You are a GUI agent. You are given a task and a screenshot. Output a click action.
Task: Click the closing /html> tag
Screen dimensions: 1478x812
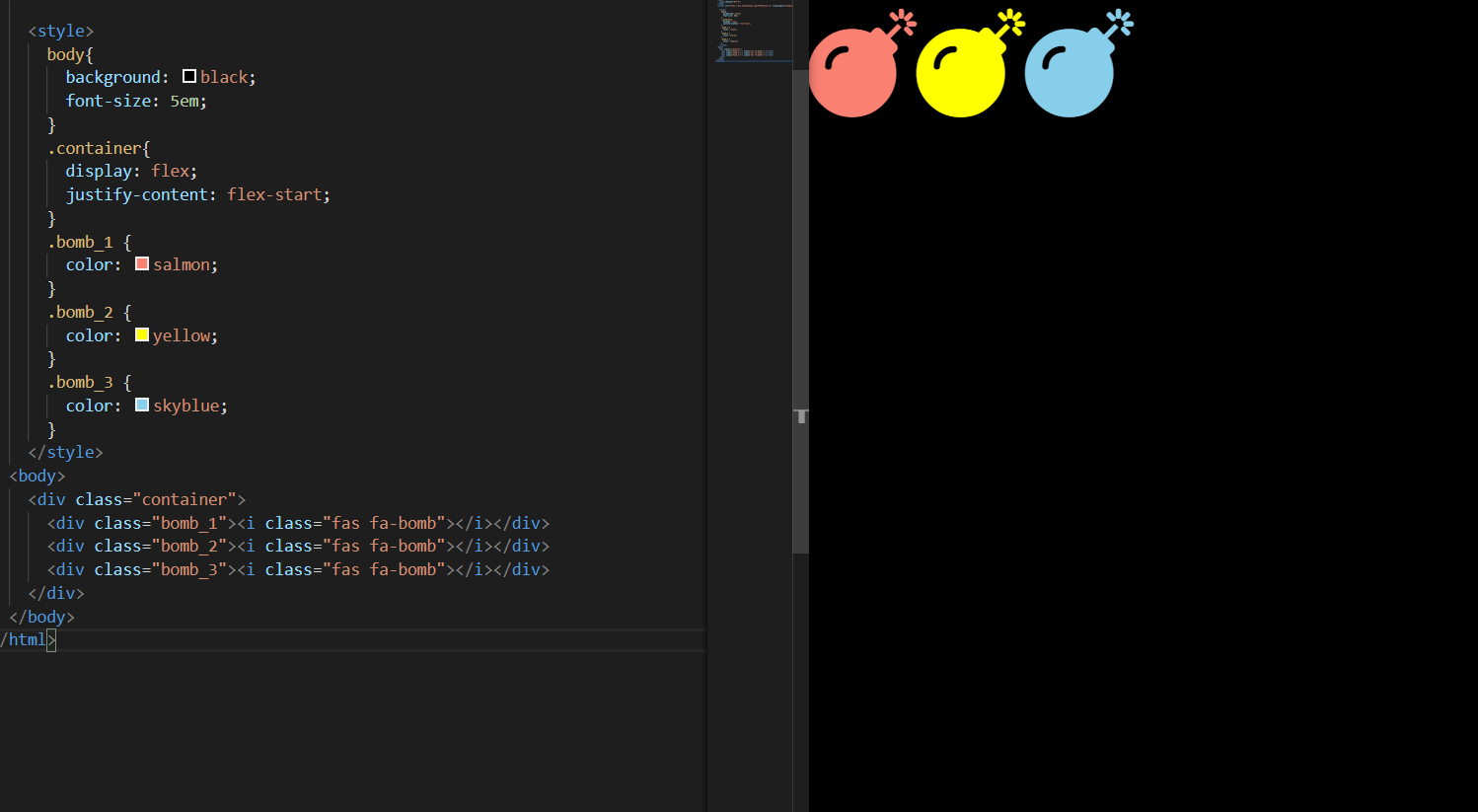pyautogui.click(x=28, y=639)
